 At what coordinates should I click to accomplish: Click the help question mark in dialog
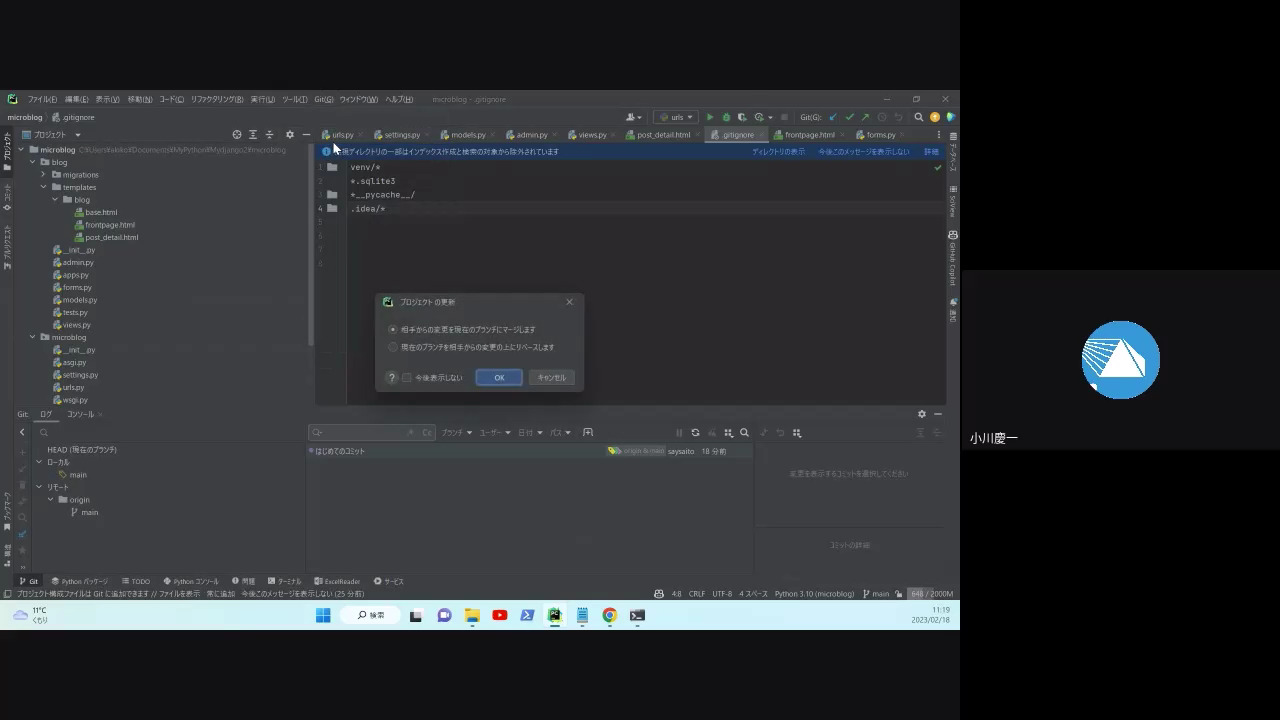coord(392,378)
